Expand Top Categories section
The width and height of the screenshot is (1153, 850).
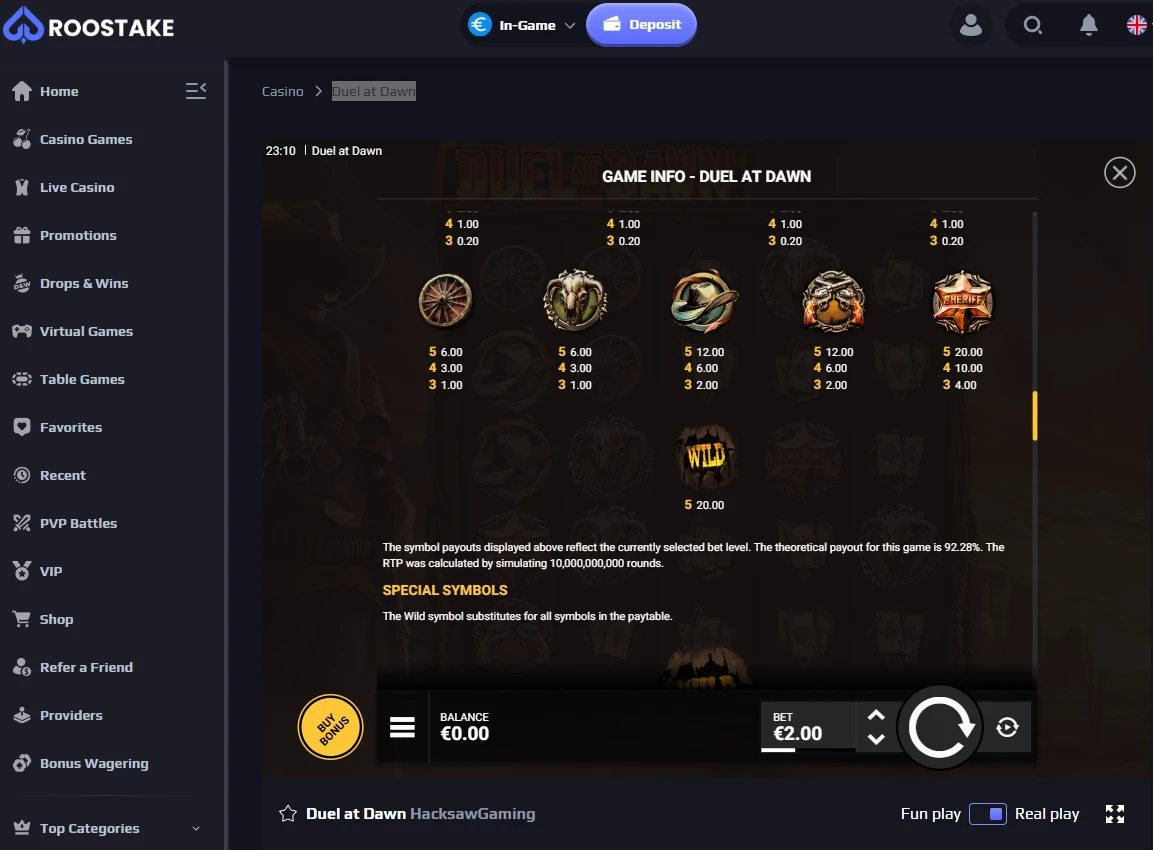(x=107, y=828)
